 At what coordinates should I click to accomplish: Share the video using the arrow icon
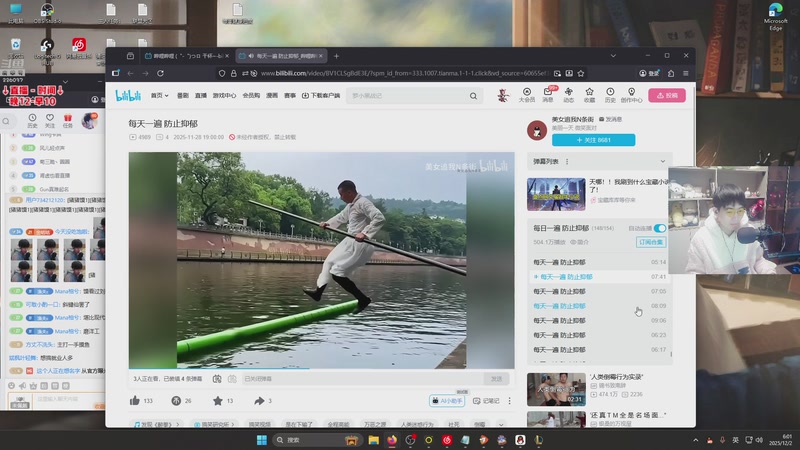(259, 401)
